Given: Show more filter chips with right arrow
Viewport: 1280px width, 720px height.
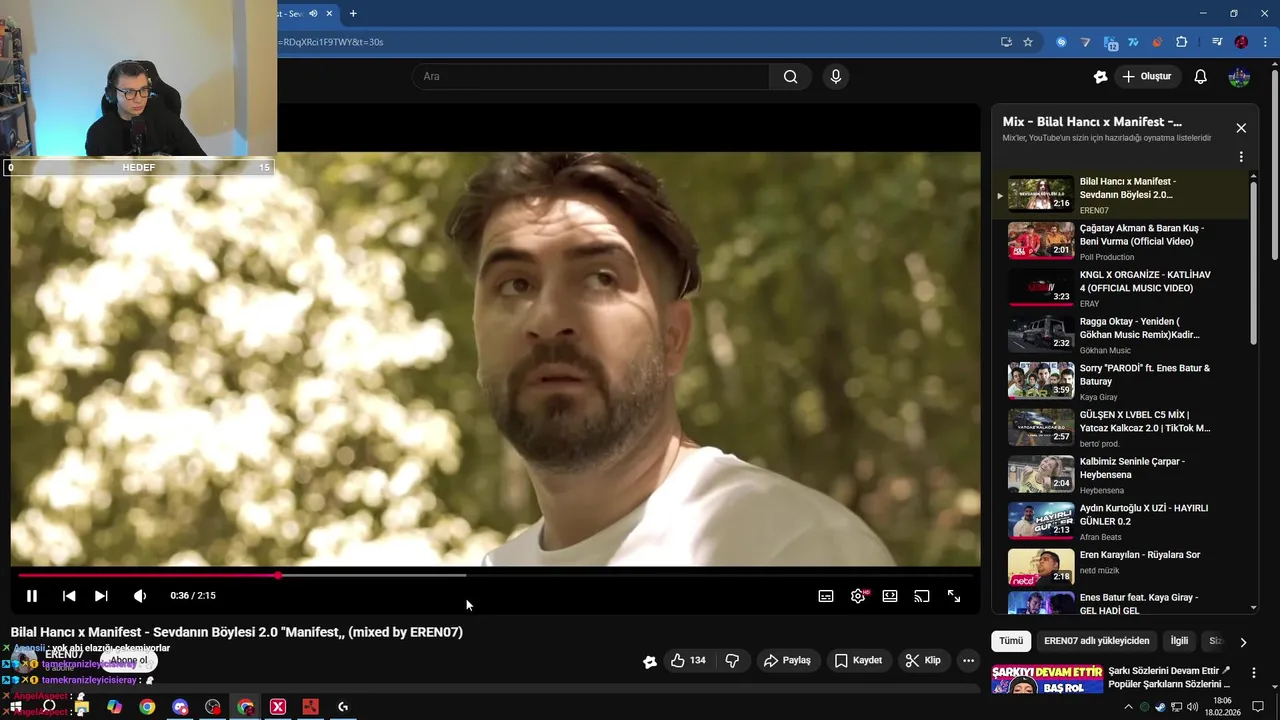Looking at the screenshot, I should point(1243,642).
